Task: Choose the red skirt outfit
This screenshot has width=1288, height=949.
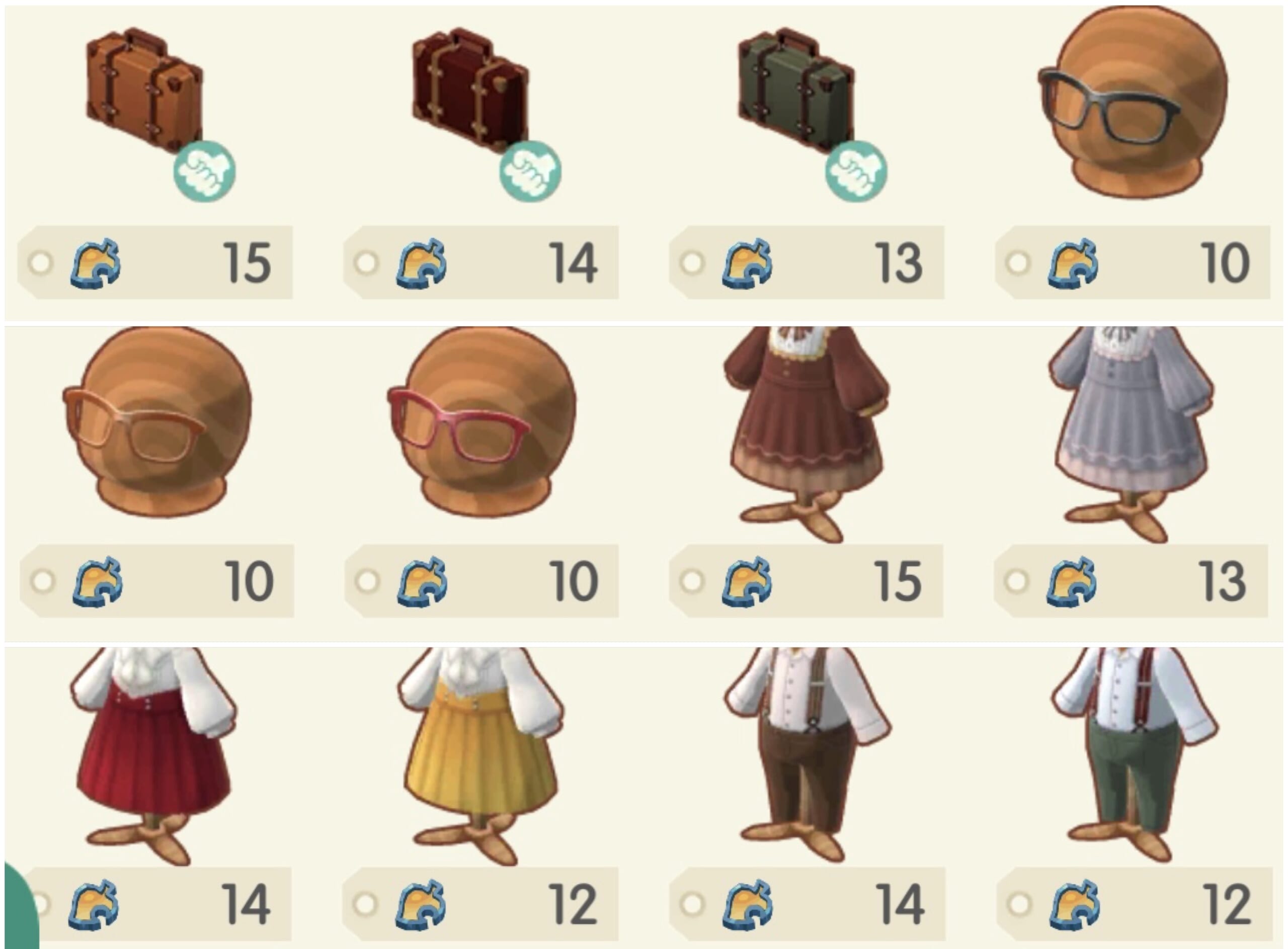Action: pyautogui.click(x=154, y=756)
